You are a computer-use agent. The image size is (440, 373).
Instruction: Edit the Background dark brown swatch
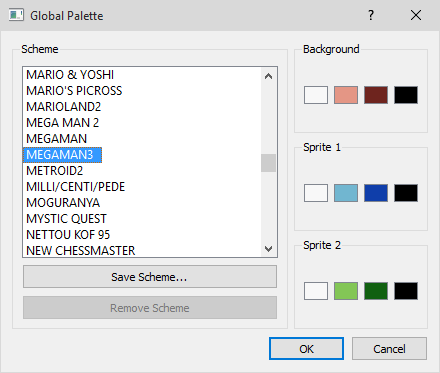coord(376,95)
